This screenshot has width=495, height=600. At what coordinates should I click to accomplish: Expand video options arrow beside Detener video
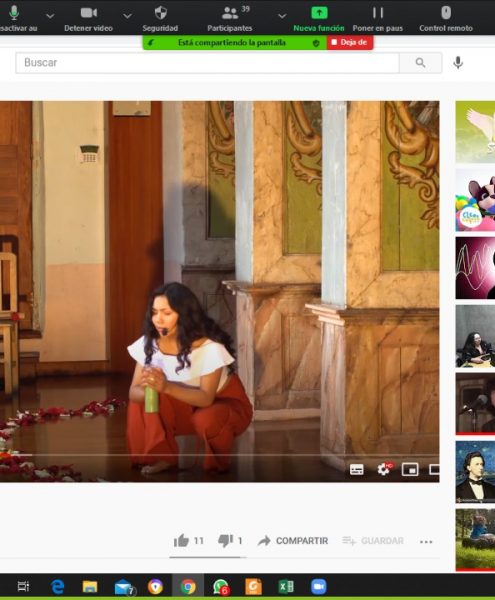[127, 16]
